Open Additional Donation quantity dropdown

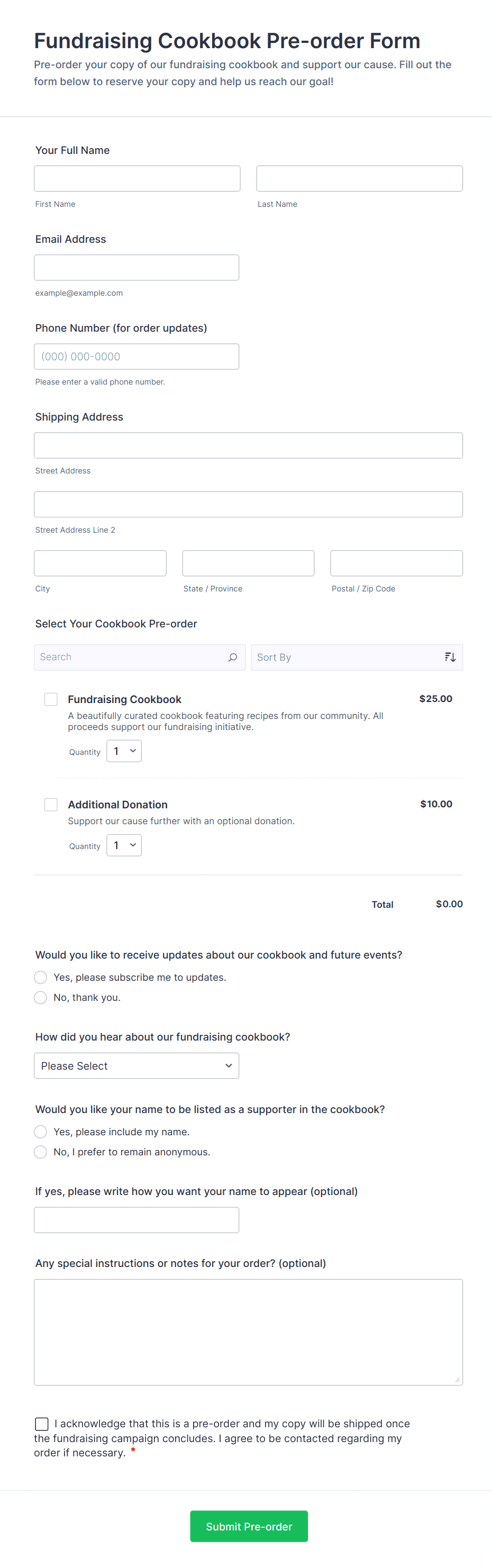pos(124,845)
